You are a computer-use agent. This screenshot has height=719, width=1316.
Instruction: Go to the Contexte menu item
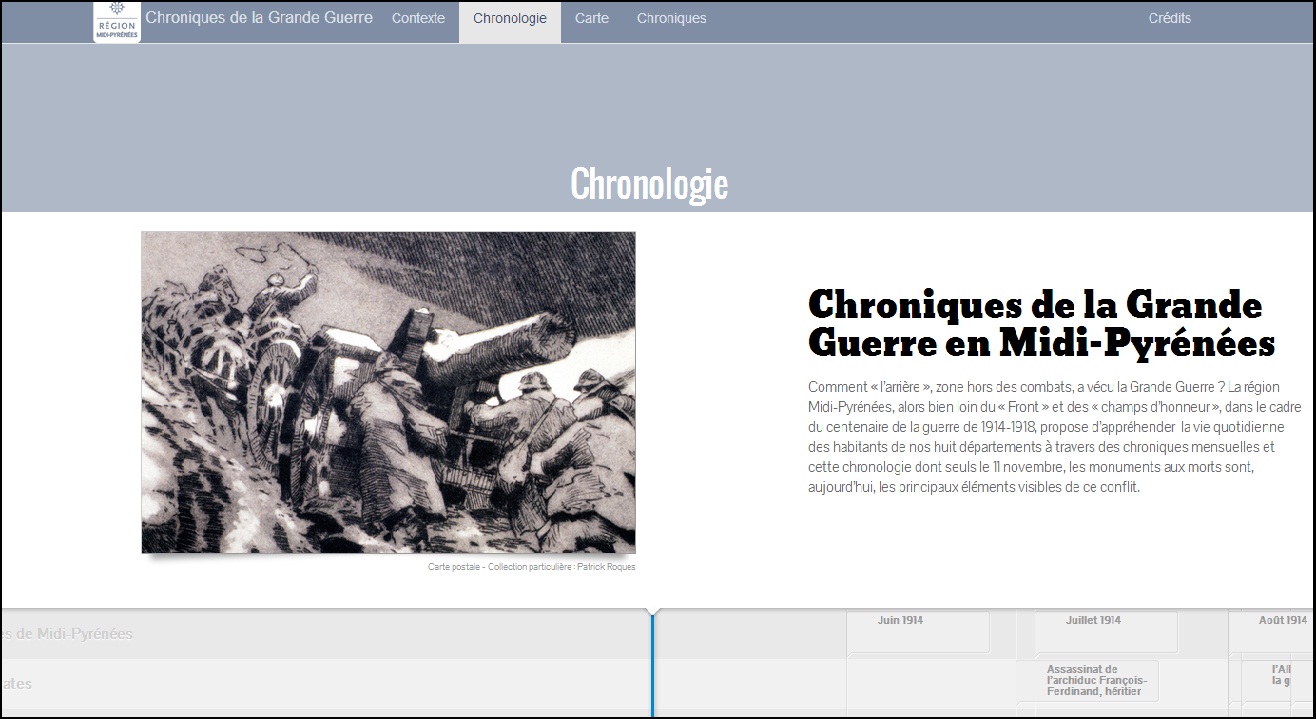(x=418, y=19)
